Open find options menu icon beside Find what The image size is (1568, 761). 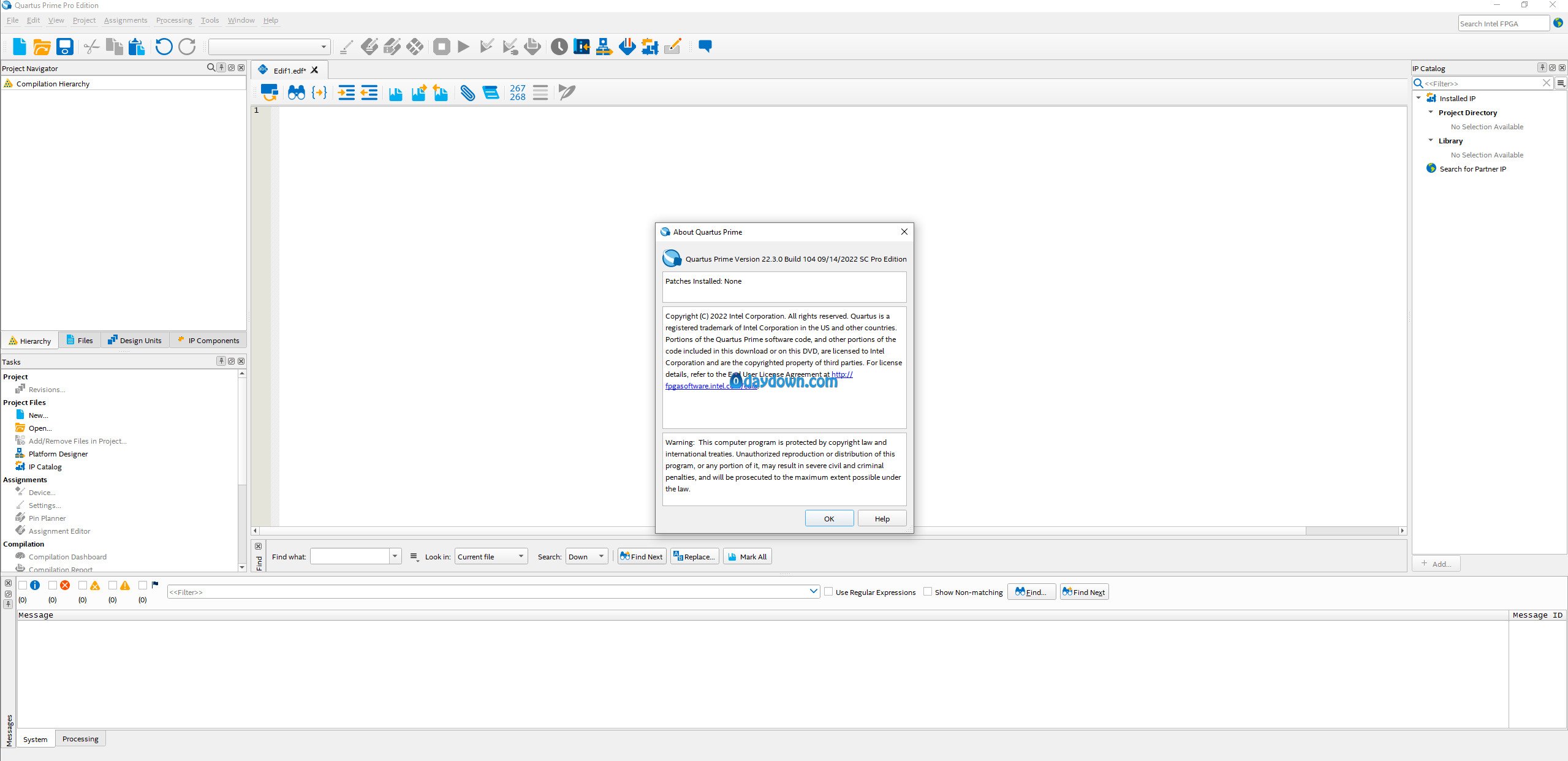click(415, 557)
